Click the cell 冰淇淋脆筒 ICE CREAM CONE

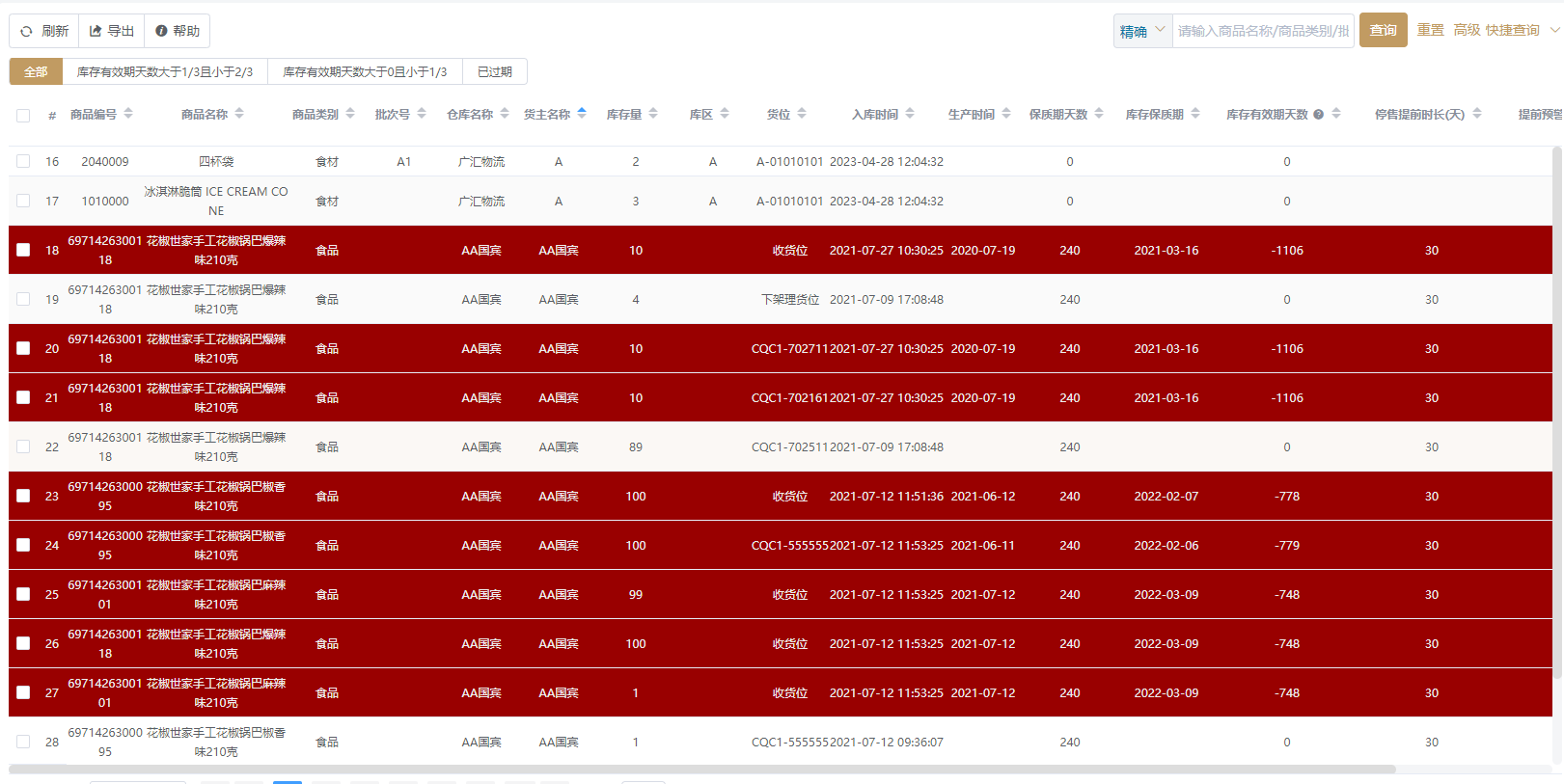click(x=216, y=201)
